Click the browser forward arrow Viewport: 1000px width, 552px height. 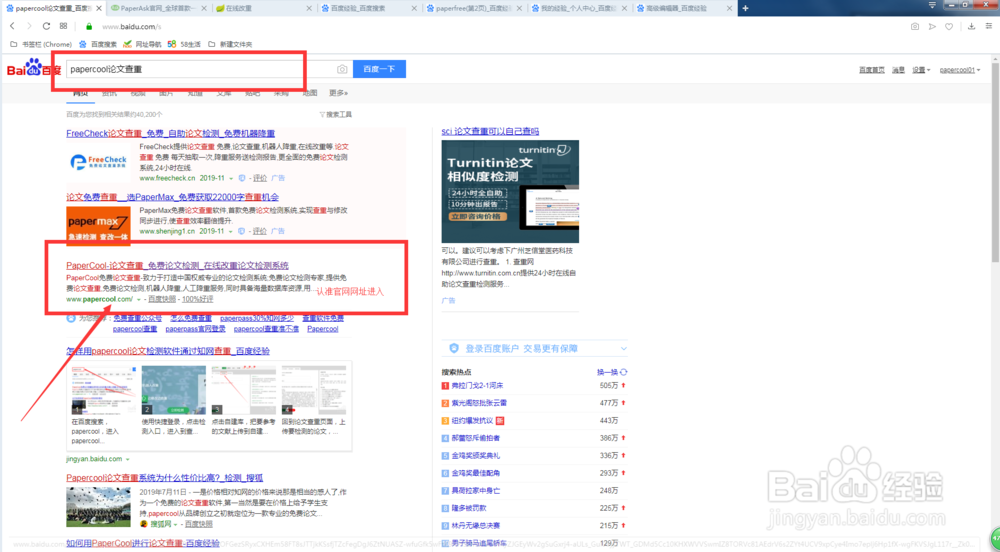[x=29, y=26]
